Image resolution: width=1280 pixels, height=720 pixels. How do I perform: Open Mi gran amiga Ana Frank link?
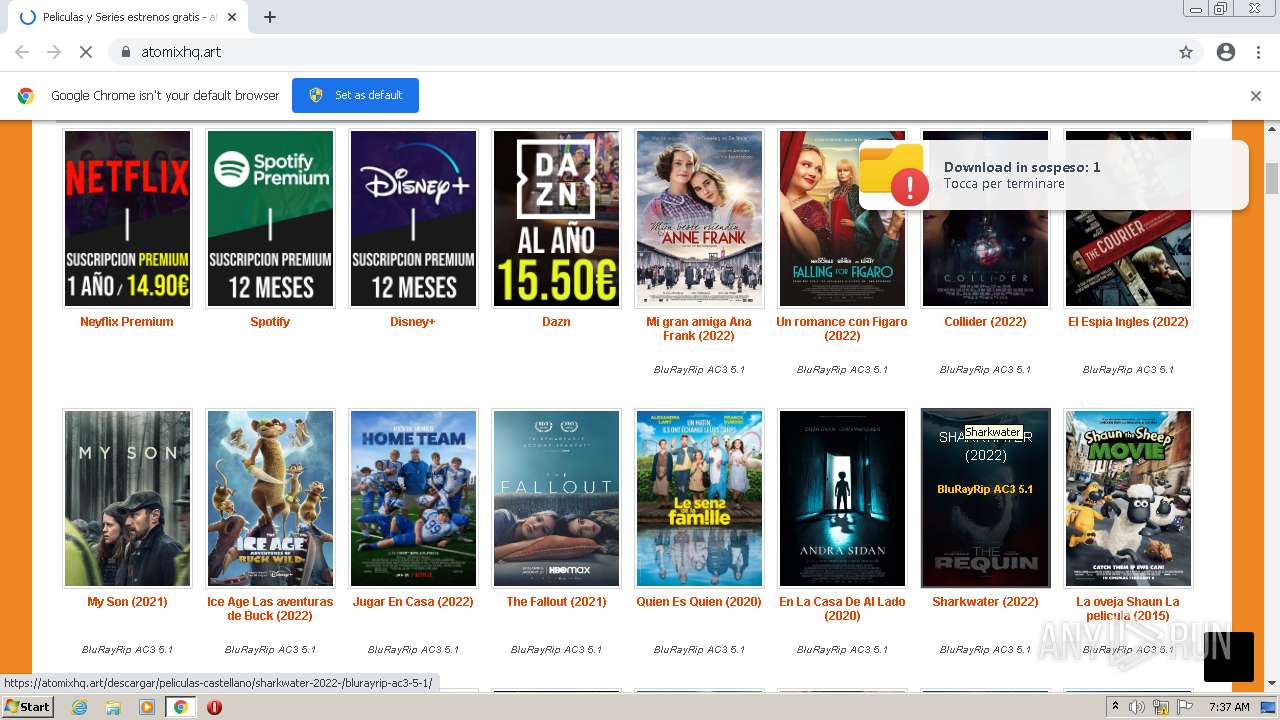pos(699,329)
